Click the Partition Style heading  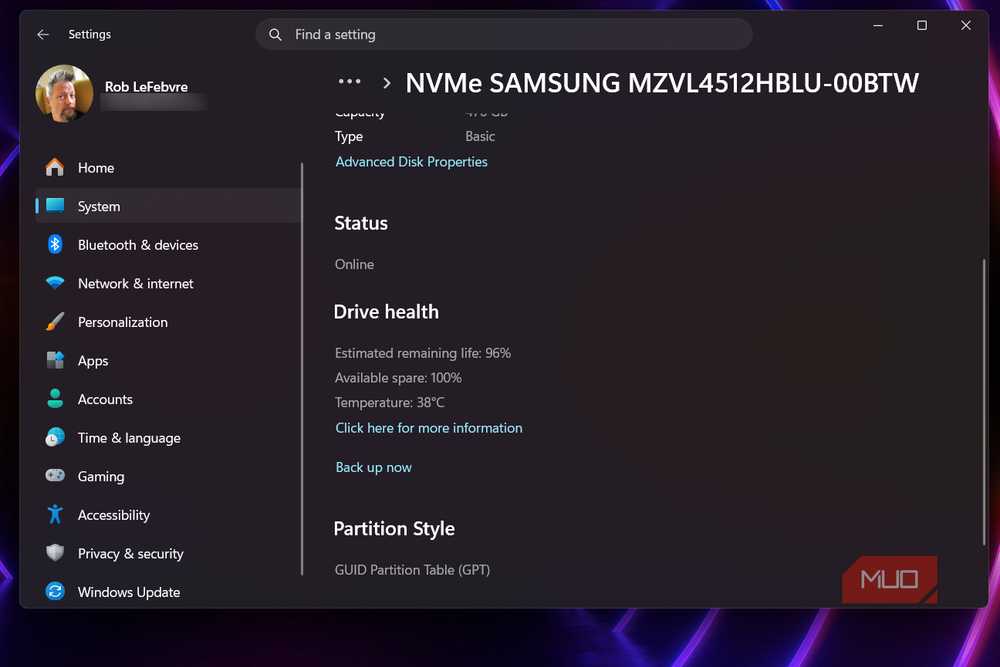pos(394,529)
